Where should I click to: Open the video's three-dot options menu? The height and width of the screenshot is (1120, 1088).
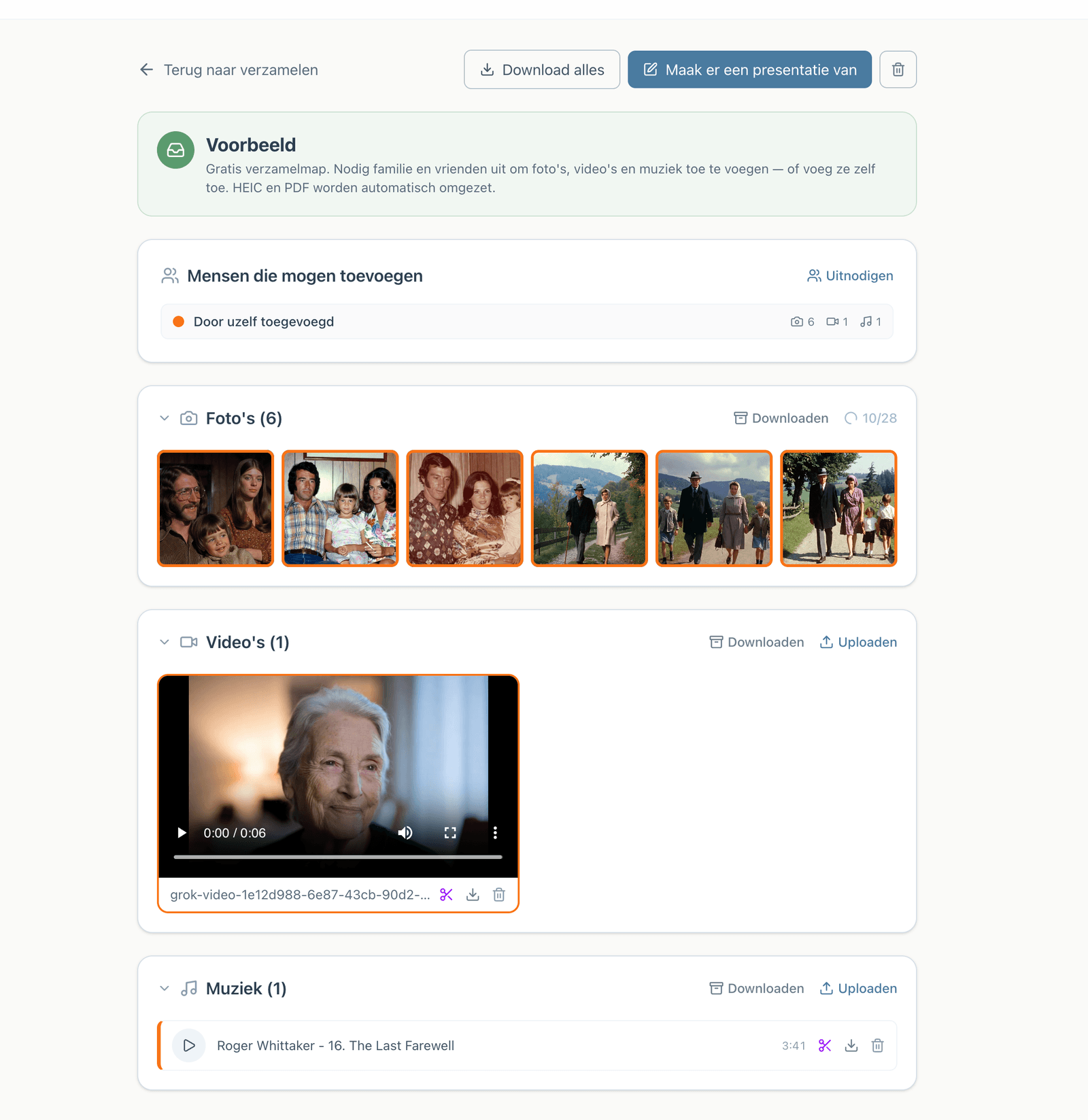495,832
